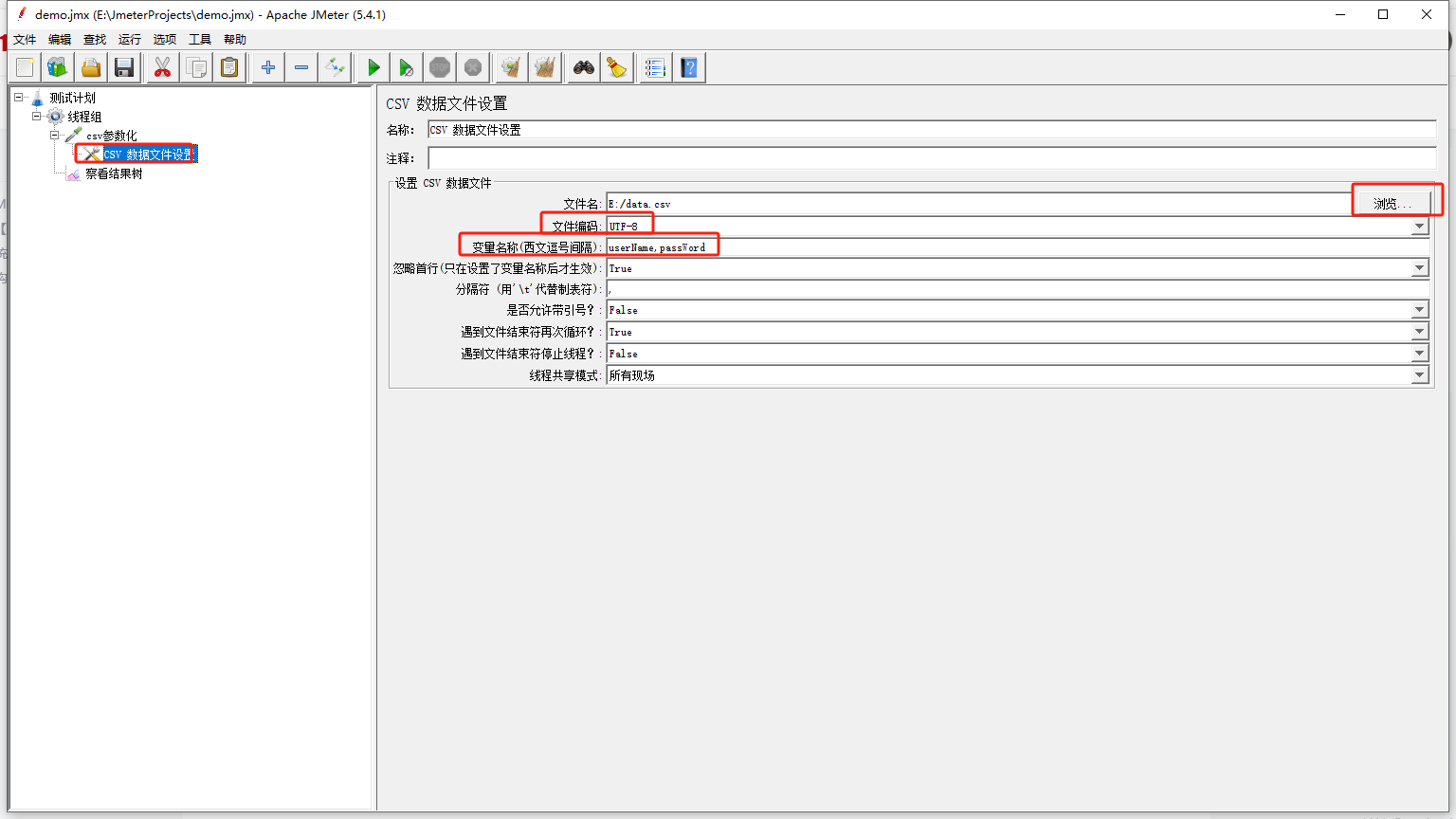Start test with no pauses icon
The height and width of the screenshot is (819, 1456).
pos(407,67)
